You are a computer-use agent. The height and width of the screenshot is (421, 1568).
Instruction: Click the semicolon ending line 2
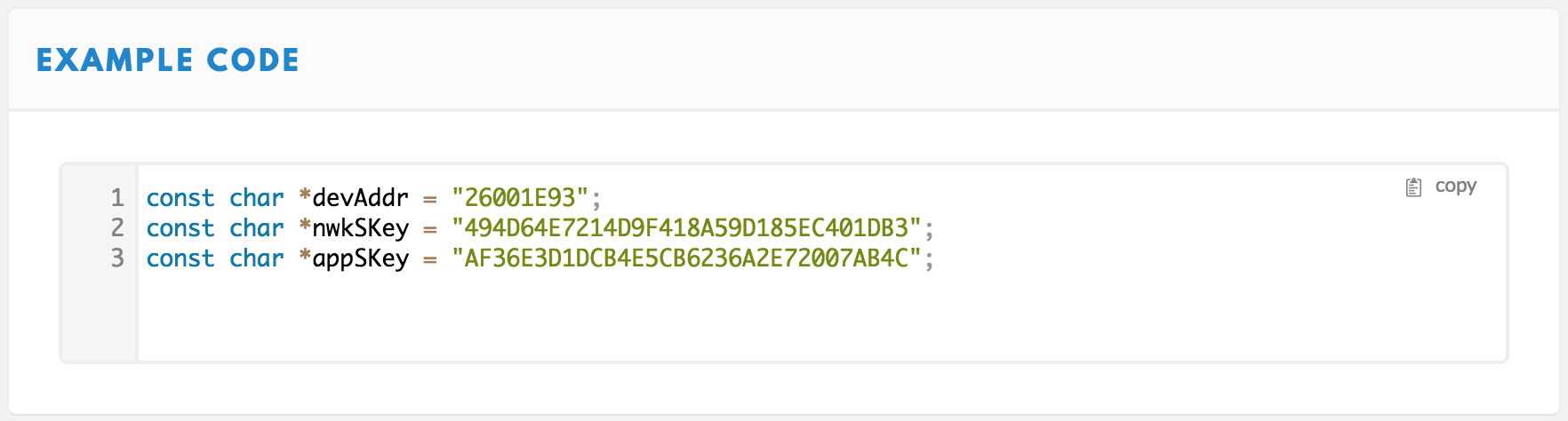pos(930,230)
